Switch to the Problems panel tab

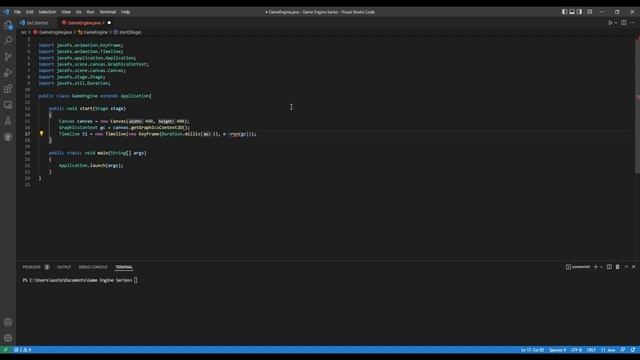coord(36,267)
